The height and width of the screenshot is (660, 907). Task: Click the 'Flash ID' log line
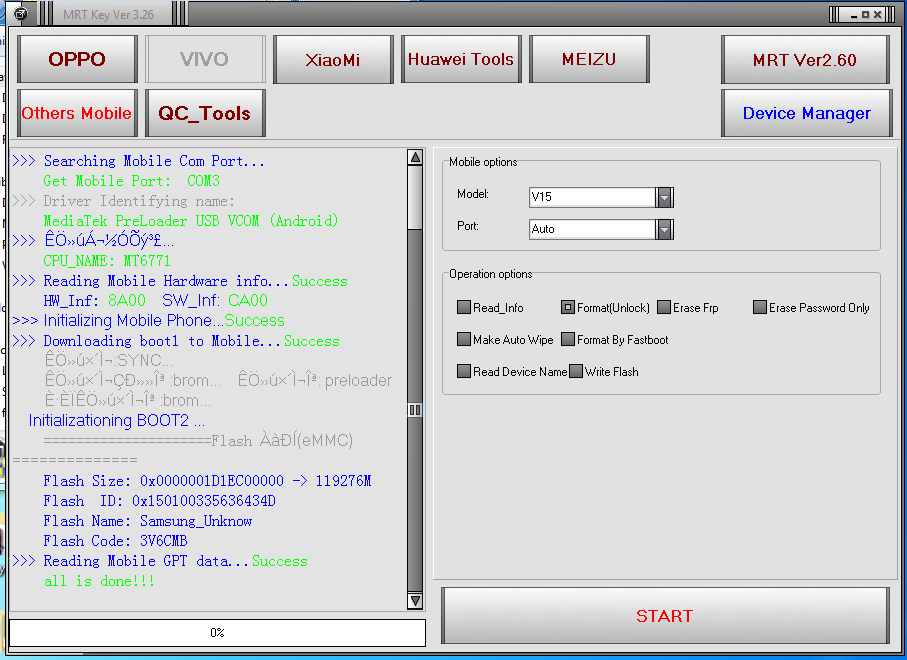pyautogui.click(x=159, y=501)
